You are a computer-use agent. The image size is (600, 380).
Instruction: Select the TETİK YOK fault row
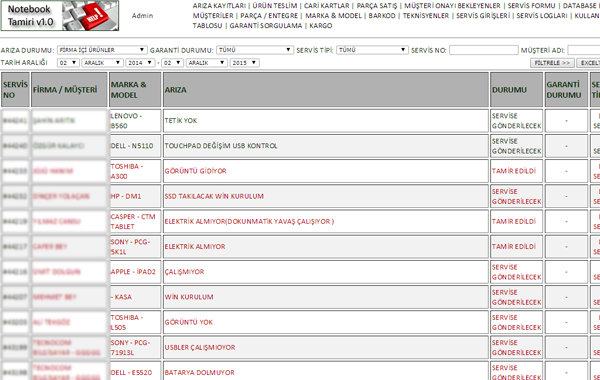326,121
